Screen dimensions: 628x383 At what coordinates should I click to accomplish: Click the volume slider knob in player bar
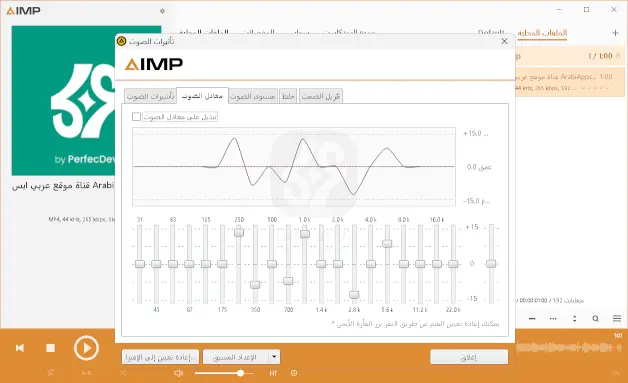point(240,373)
